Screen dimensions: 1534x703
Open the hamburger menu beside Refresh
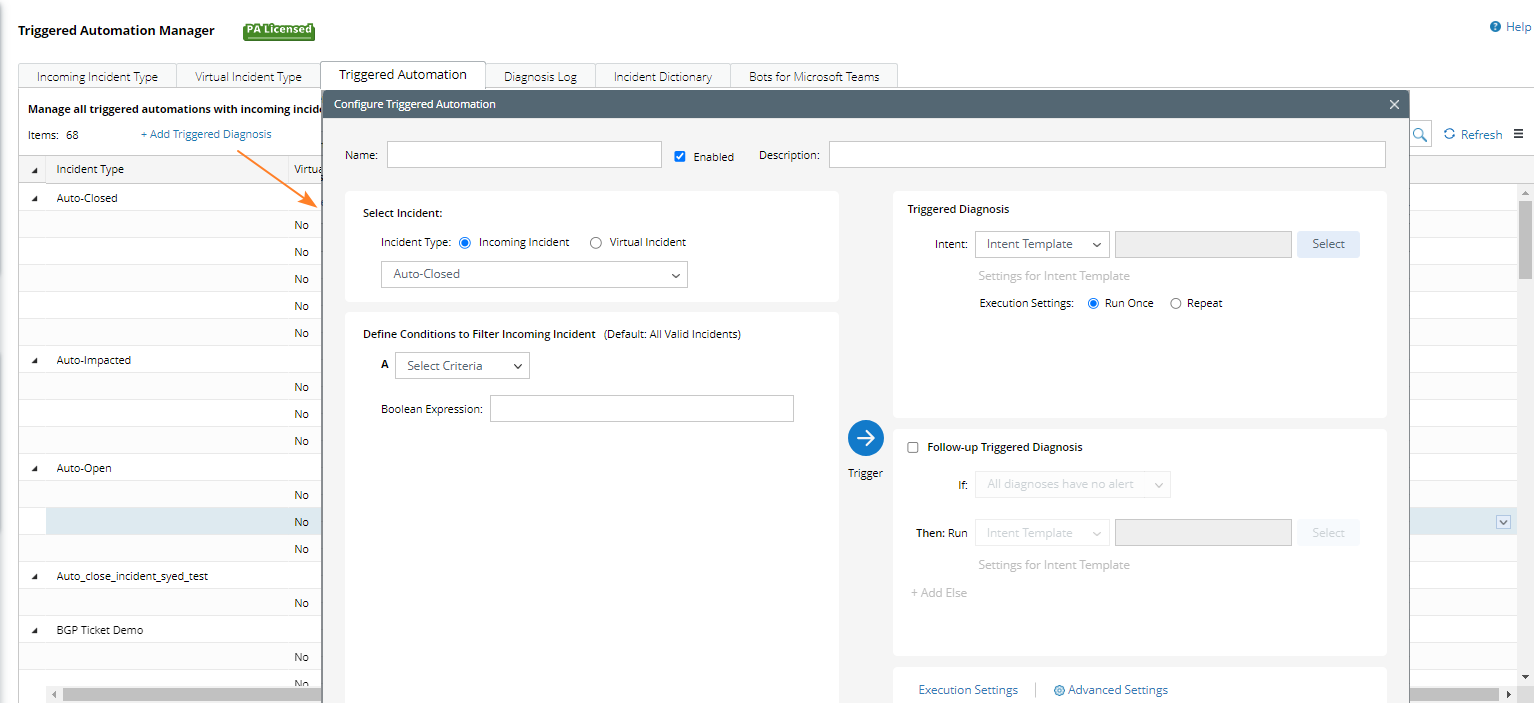(1518, 134)
